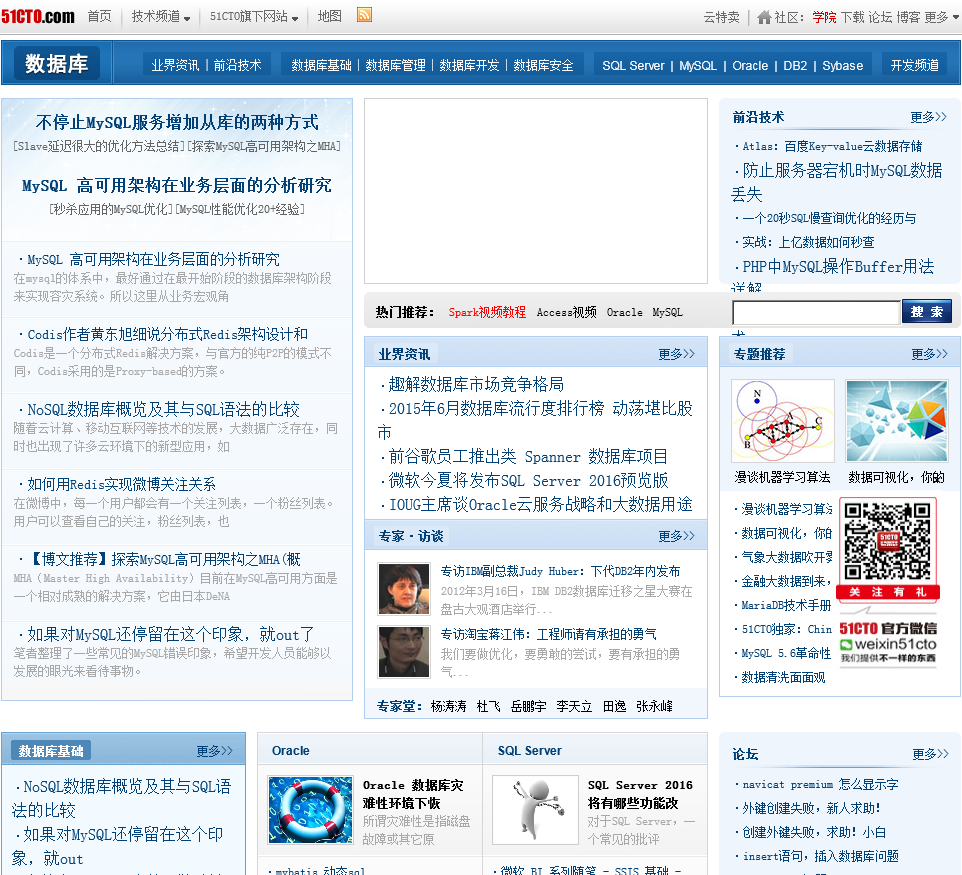962x875 pixels.
Task: Open 气象大数据吹开 topic link
Action: click(x=787, y=557)
